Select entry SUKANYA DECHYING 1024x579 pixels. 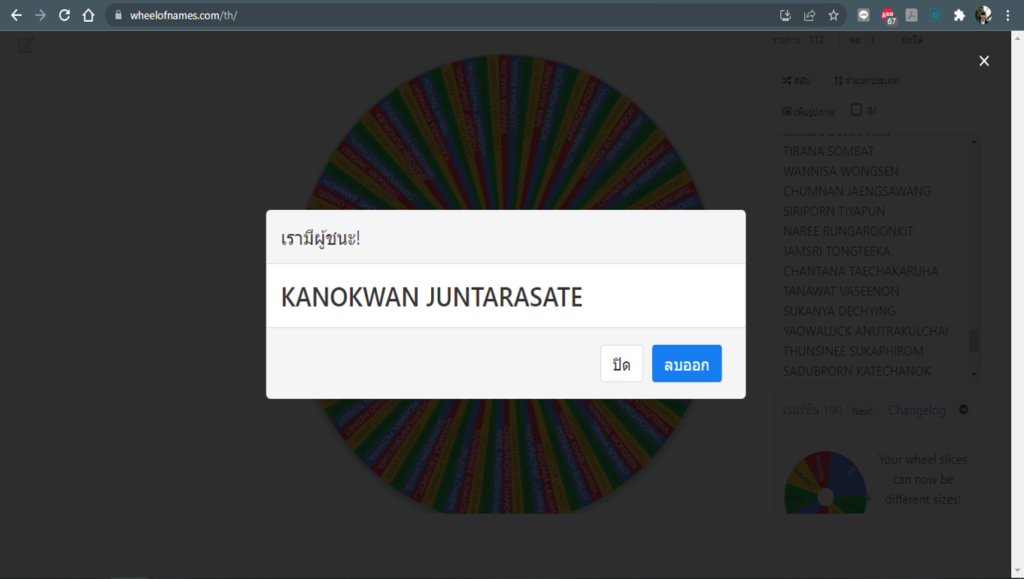[839, 311]
